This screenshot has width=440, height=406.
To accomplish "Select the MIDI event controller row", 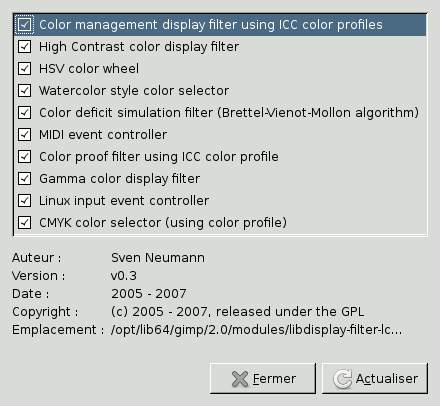I will point(220,135).
